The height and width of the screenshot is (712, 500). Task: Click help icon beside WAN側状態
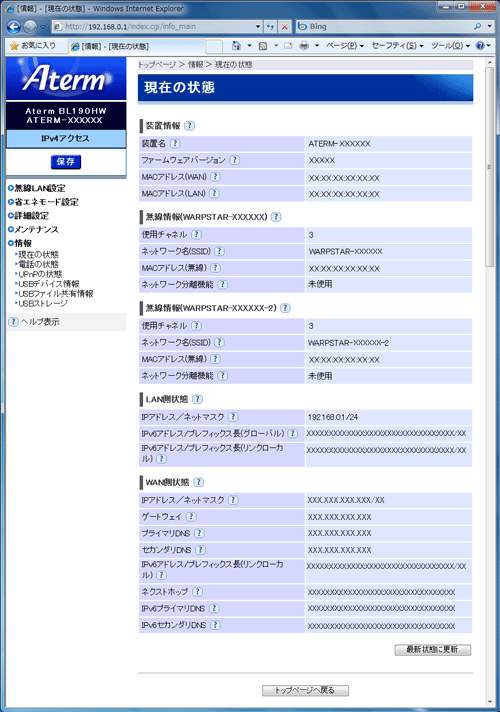[198, 482]
